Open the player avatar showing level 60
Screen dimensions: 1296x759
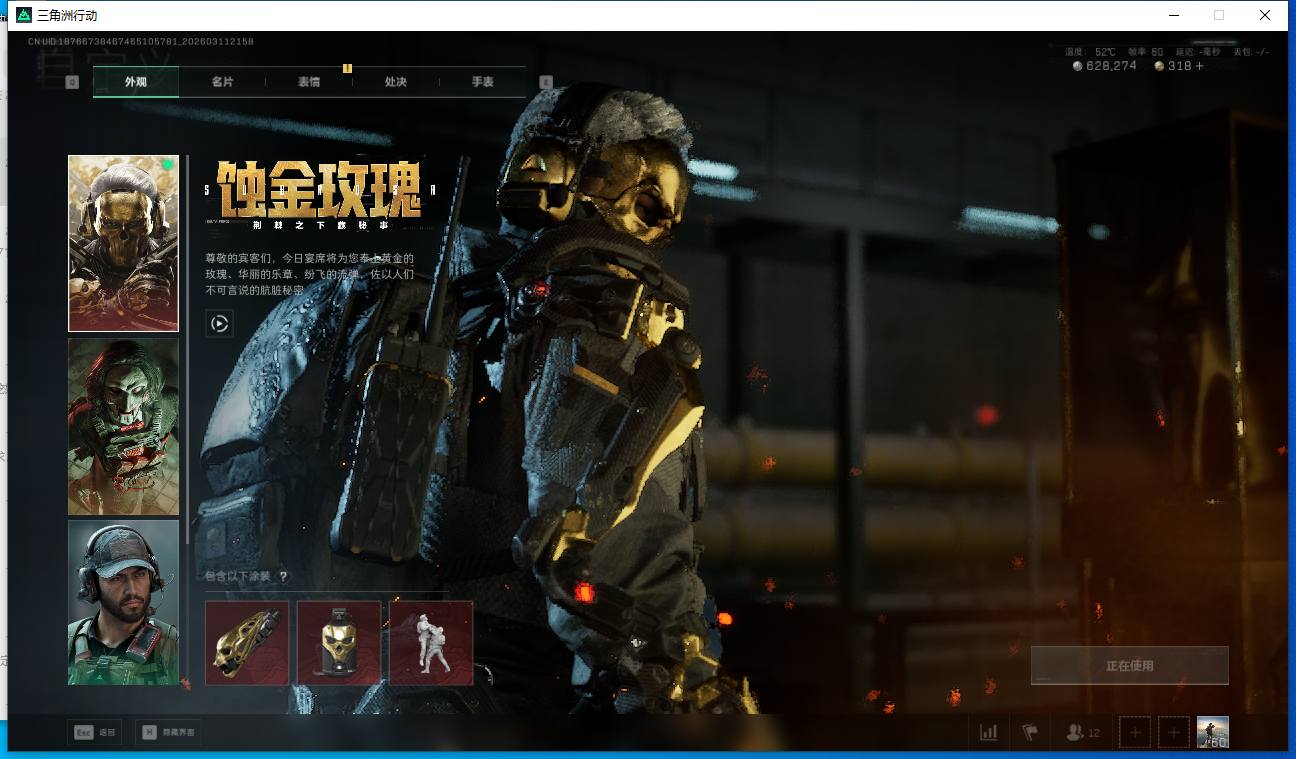point(1212,732)
